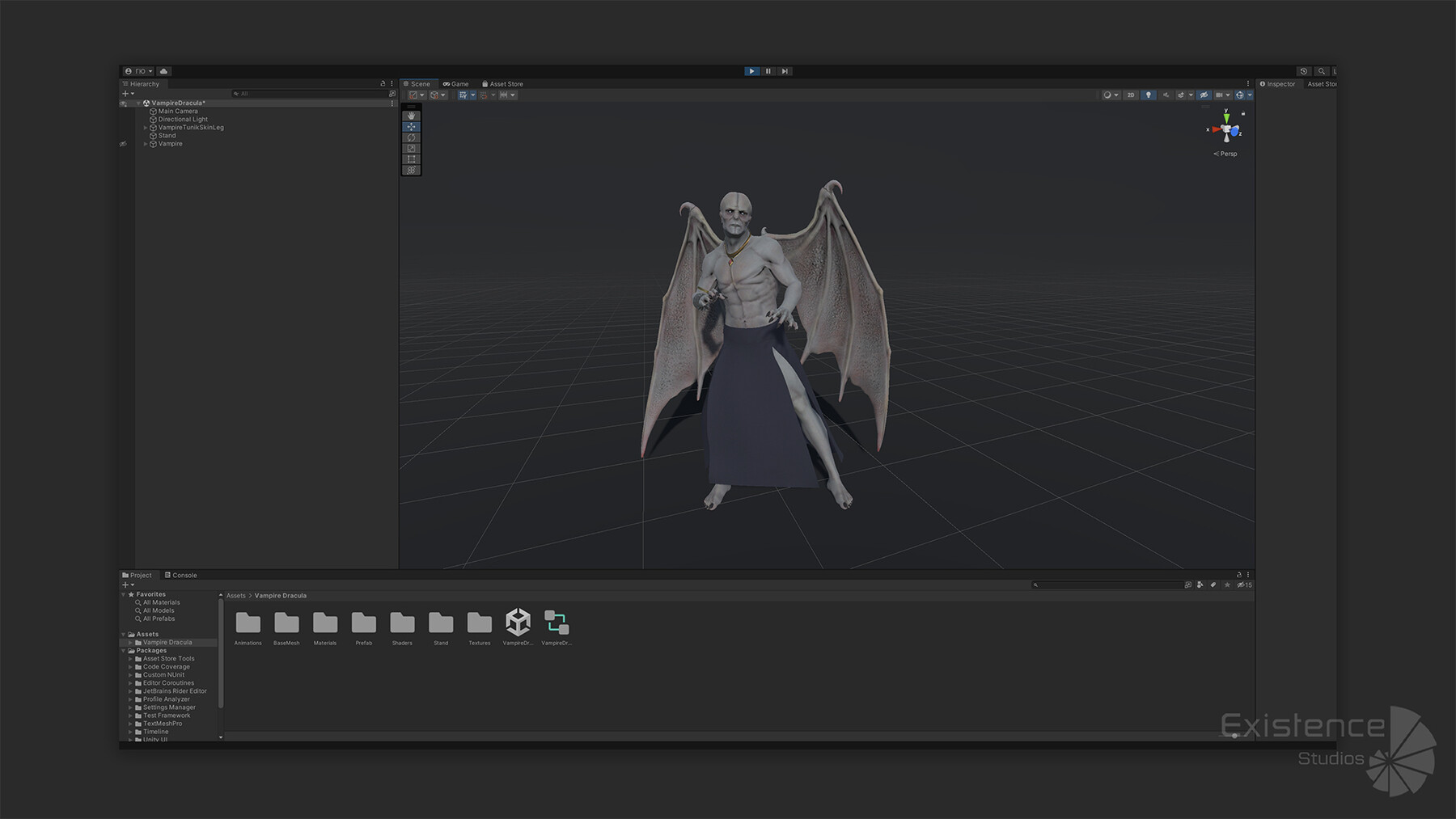Viewport: 1456px width, 819px height.
Task: Lock the Project panel
Action: click(x=1238, y=575)
